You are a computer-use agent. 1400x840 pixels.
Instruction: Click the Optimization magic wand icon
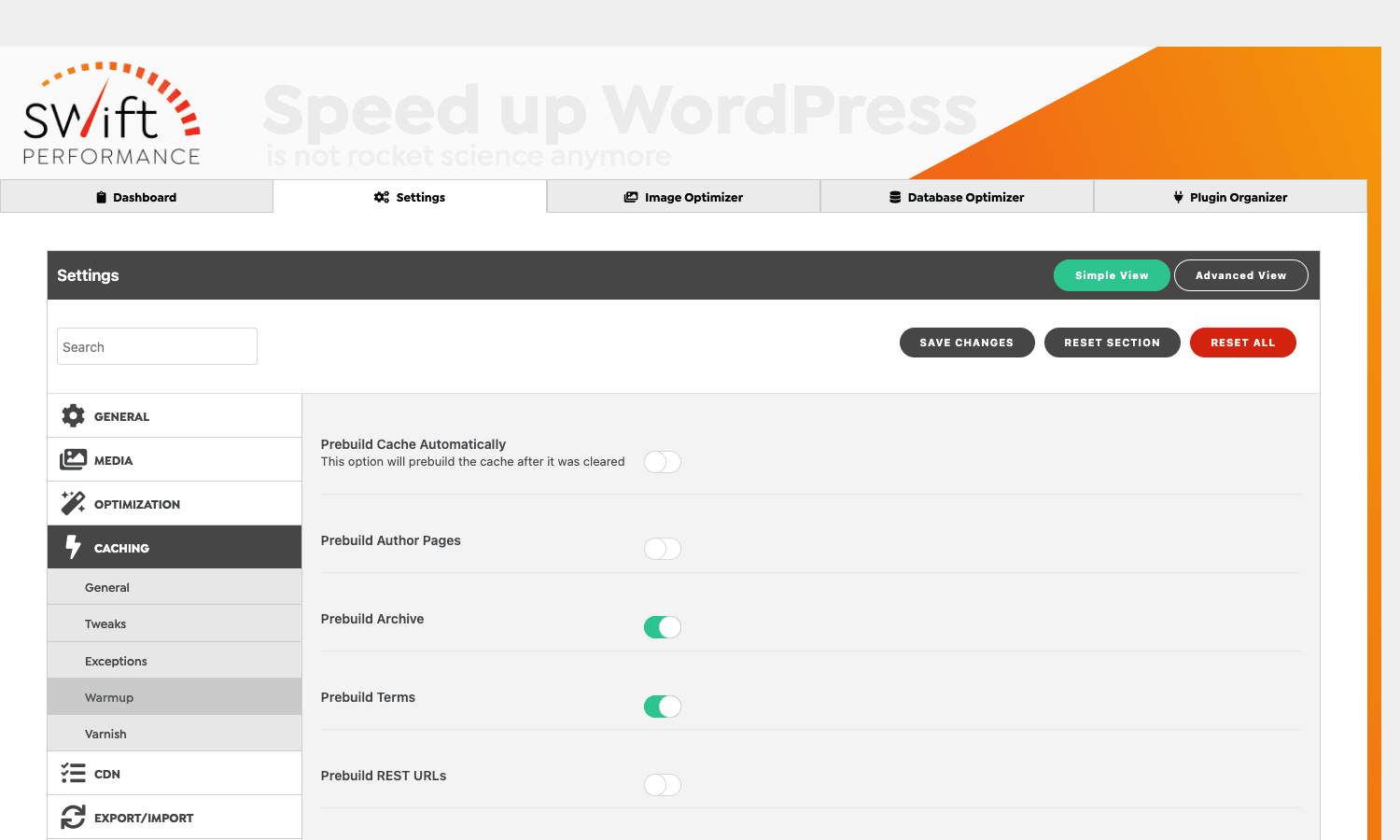click(x=73, y=503)
